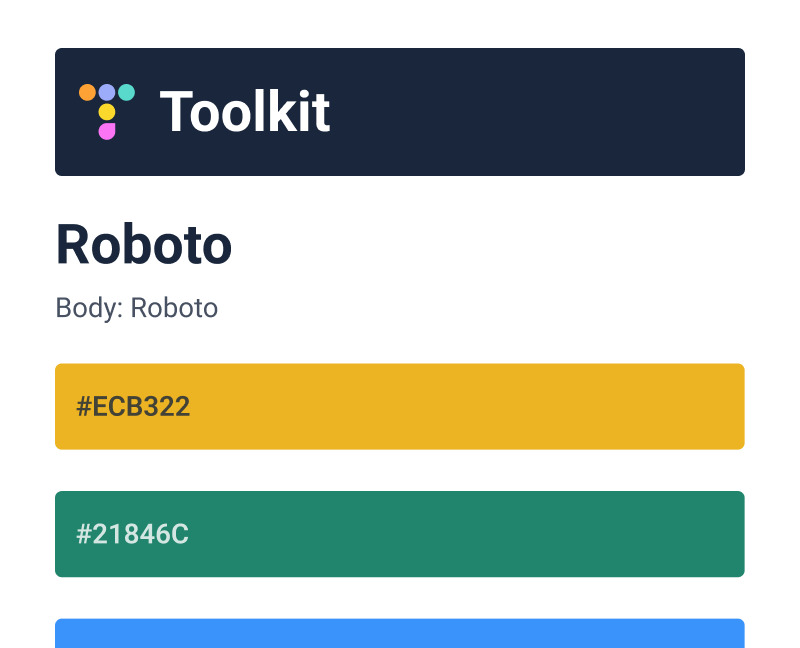Screen dimensions: 800x648
Task: Click the teal dot in the Toolkit logo
Action: pos(127,92)
